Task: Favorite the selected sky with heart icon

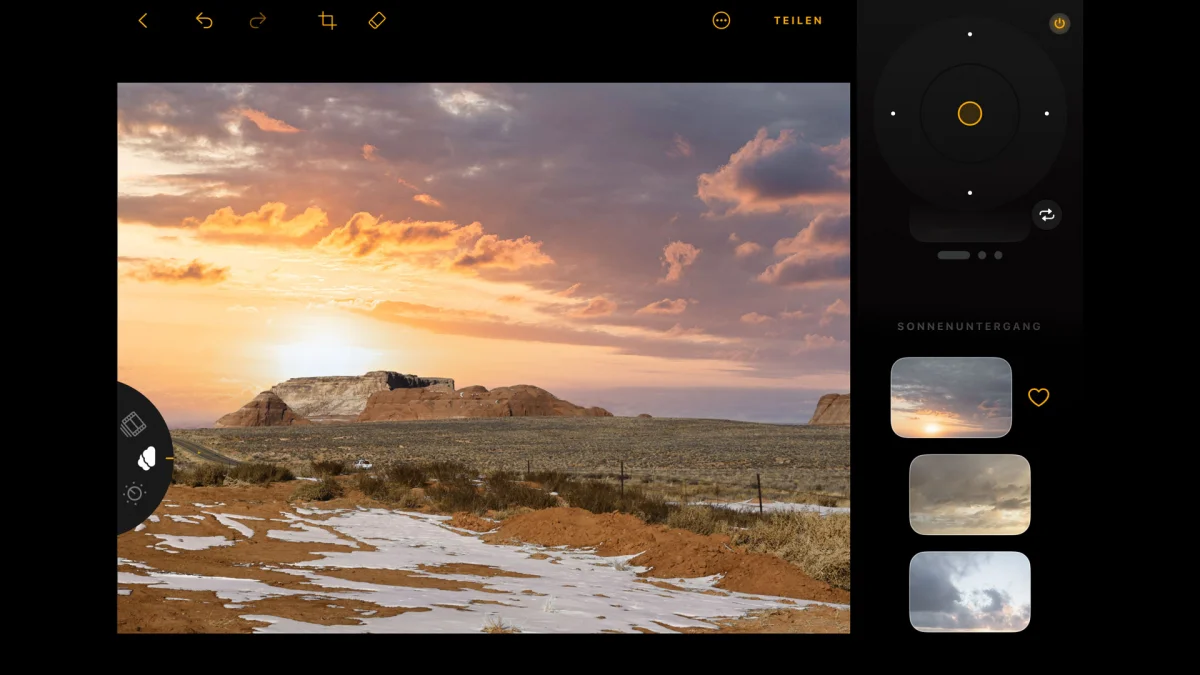Action: [1039, 397]
